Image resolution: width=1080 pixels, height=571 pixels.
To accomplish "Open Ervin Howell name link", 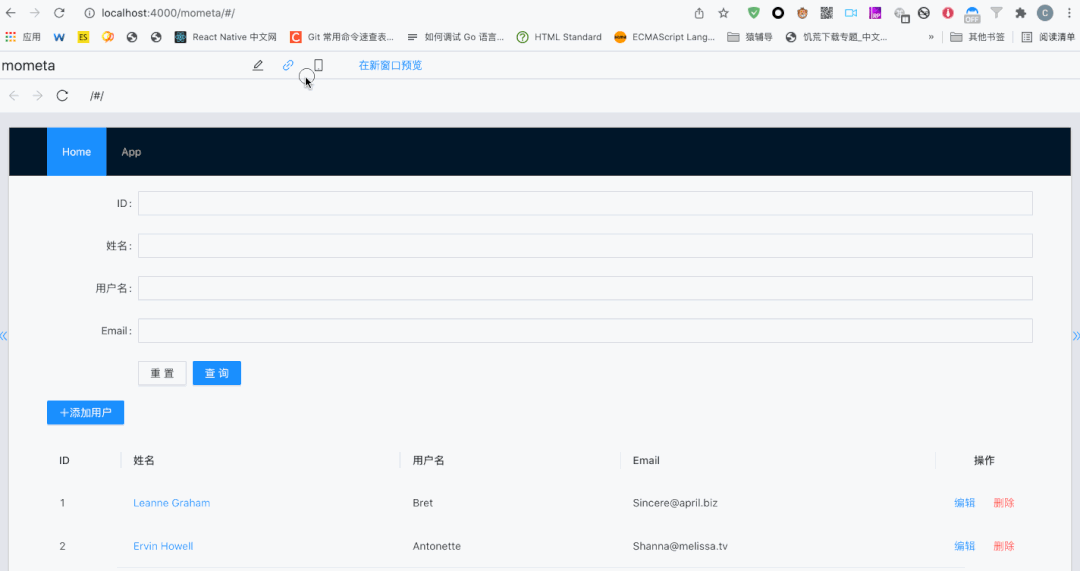I will (x=163, y=546).
